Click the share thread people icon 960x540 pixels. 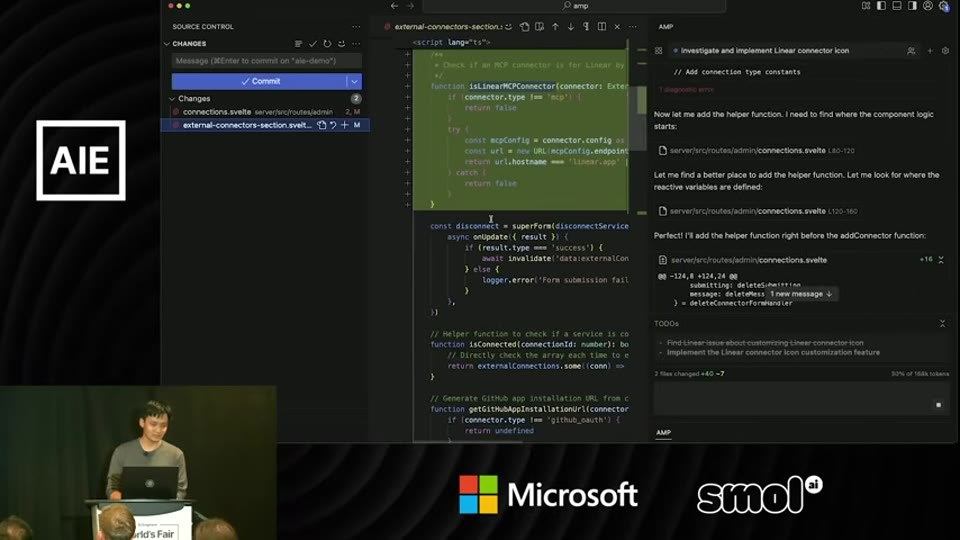pos(911,51)
